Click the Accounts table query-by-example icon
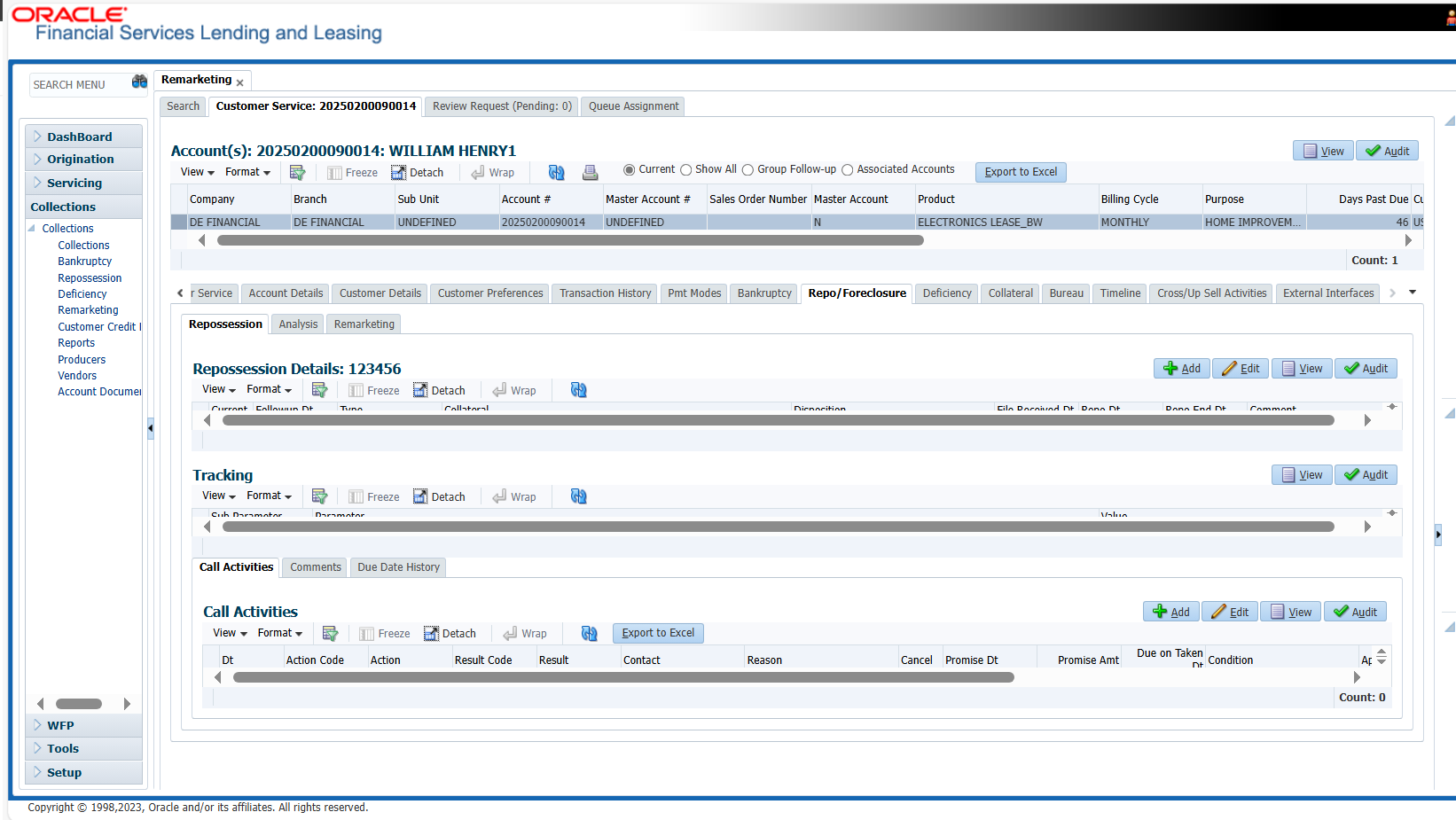The height and width of the screenshot is (820, 1456). point(298,172)
